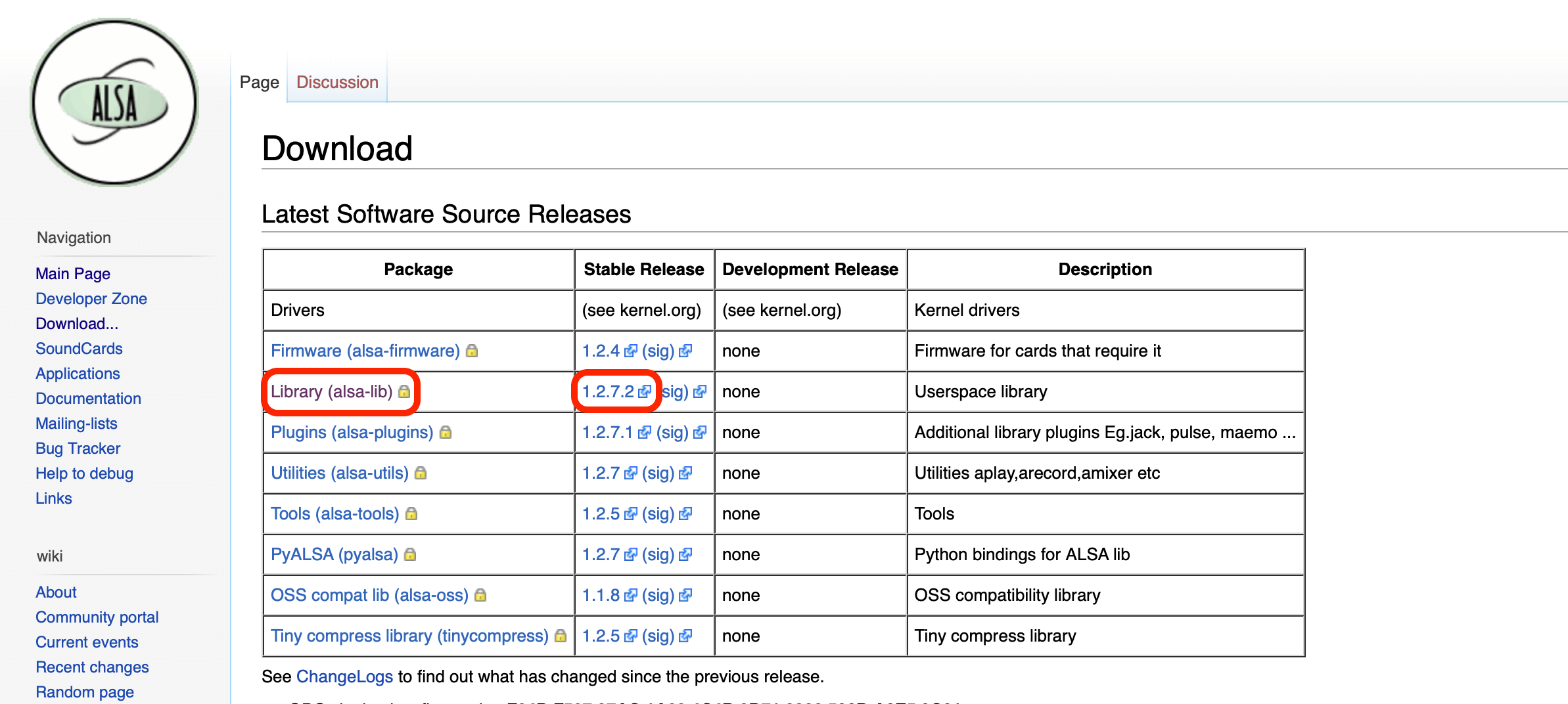Viewport: 1568px width, 704px height.
Task: Open (sig) link in PyALSA row
Action: point(658,555)
